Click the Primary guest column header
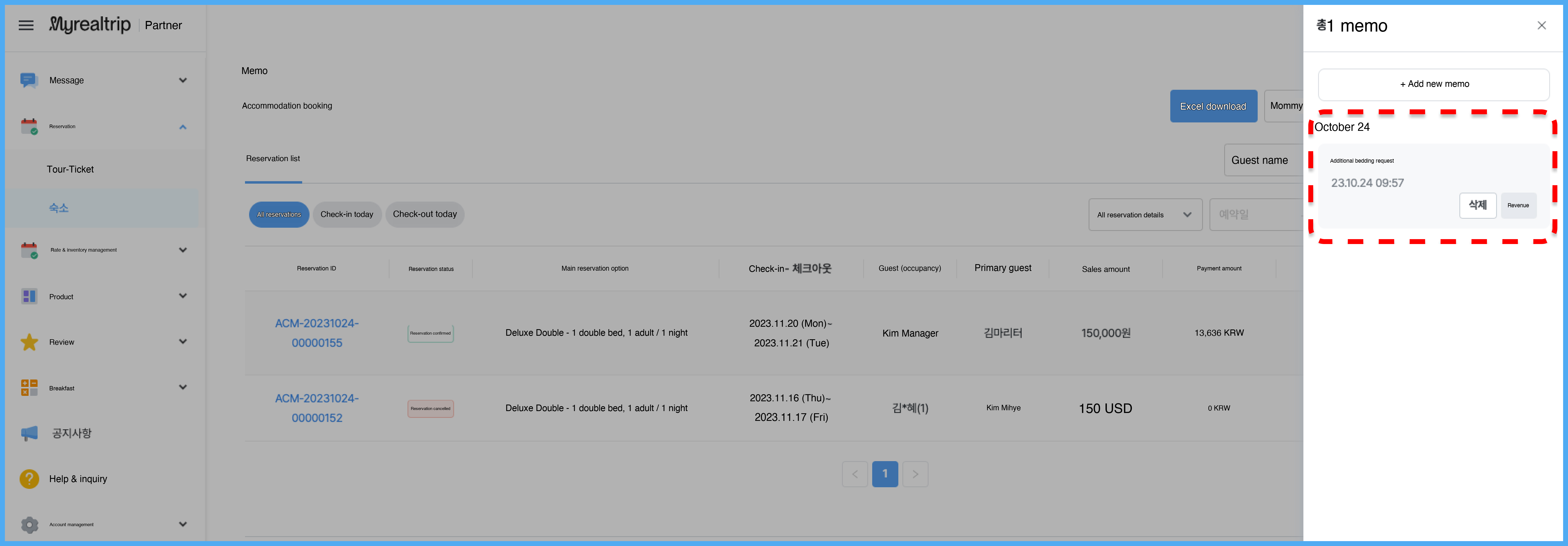 pyautogui.click(x=1003, y=268)
